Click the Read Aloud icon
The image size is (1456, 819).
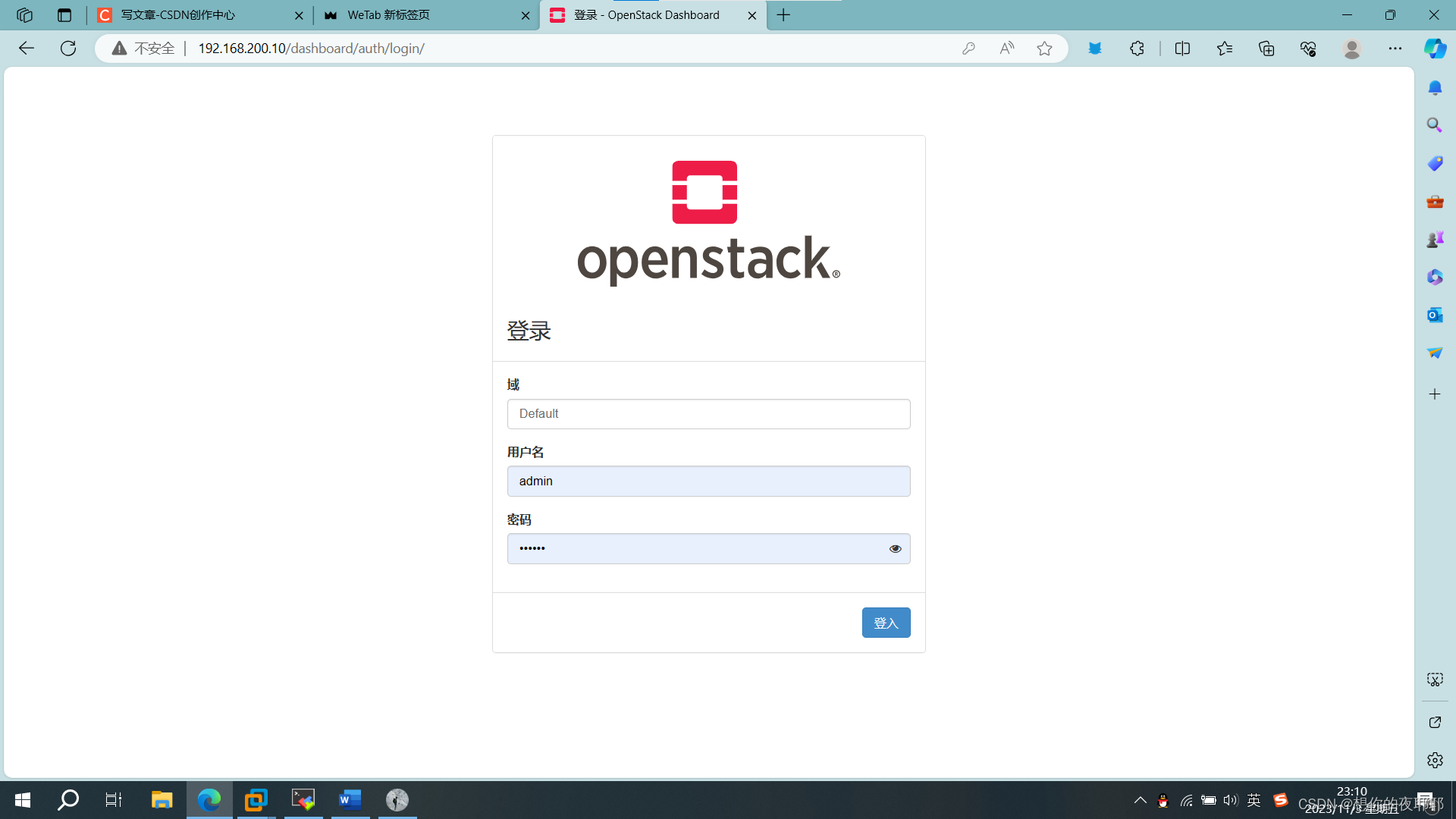pyautogui.click(x=1006, y=49)
